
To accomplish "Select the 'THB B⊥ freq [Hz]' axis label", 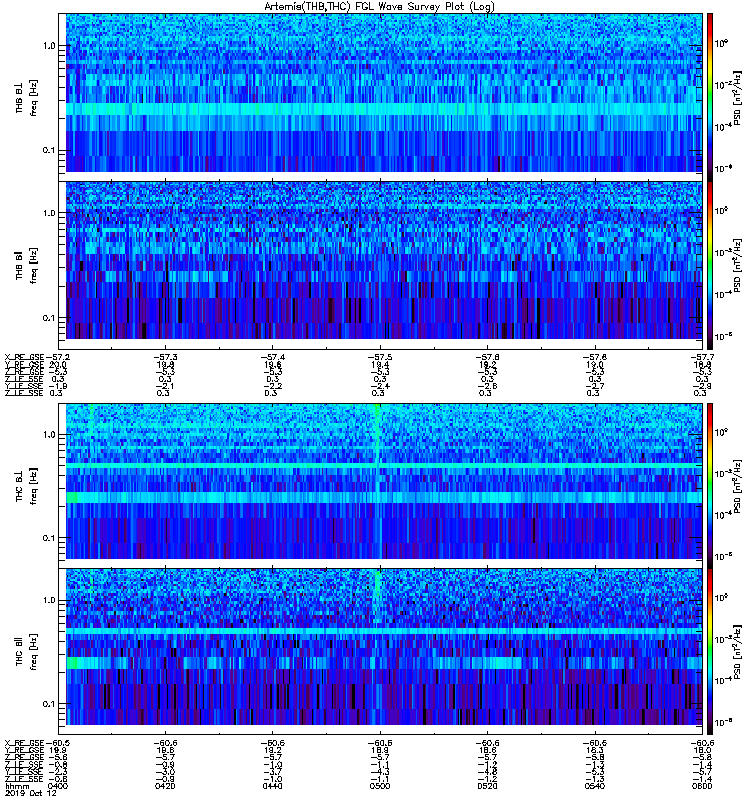I will click(26, 97).
